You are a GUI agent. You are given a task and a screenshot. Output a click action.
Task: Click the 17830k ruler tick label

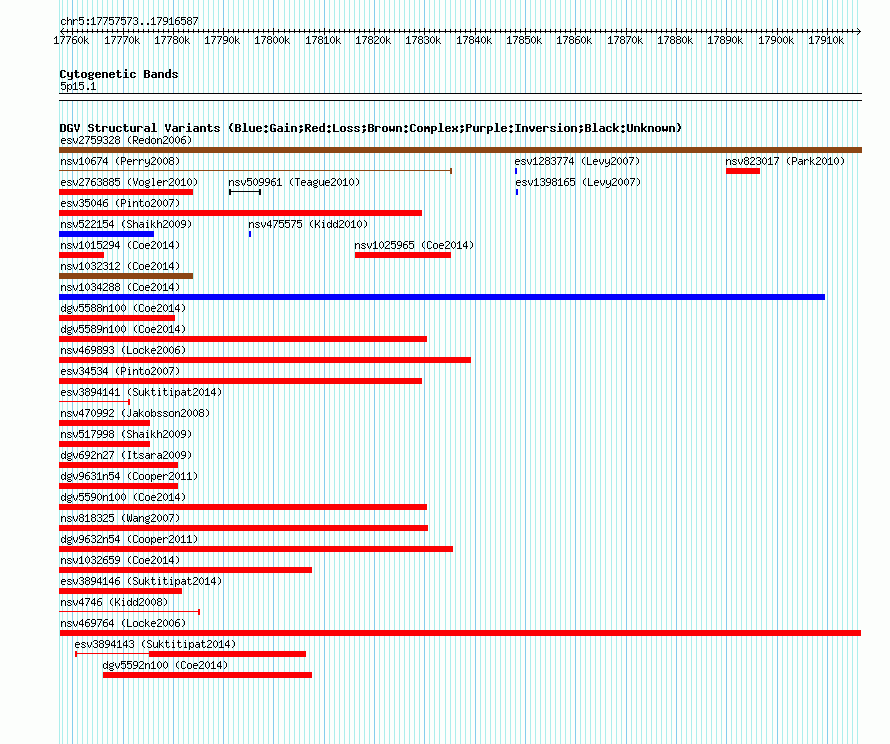point(423,40)
